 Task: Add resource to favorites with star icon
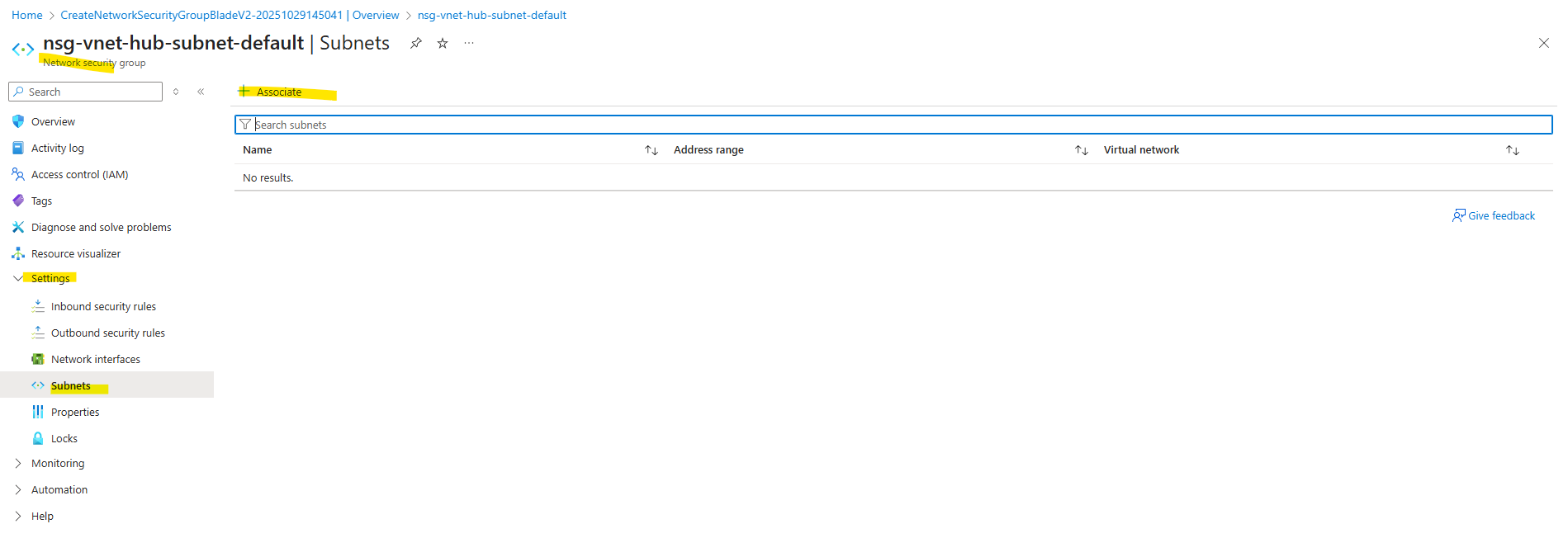coord(443,43)
